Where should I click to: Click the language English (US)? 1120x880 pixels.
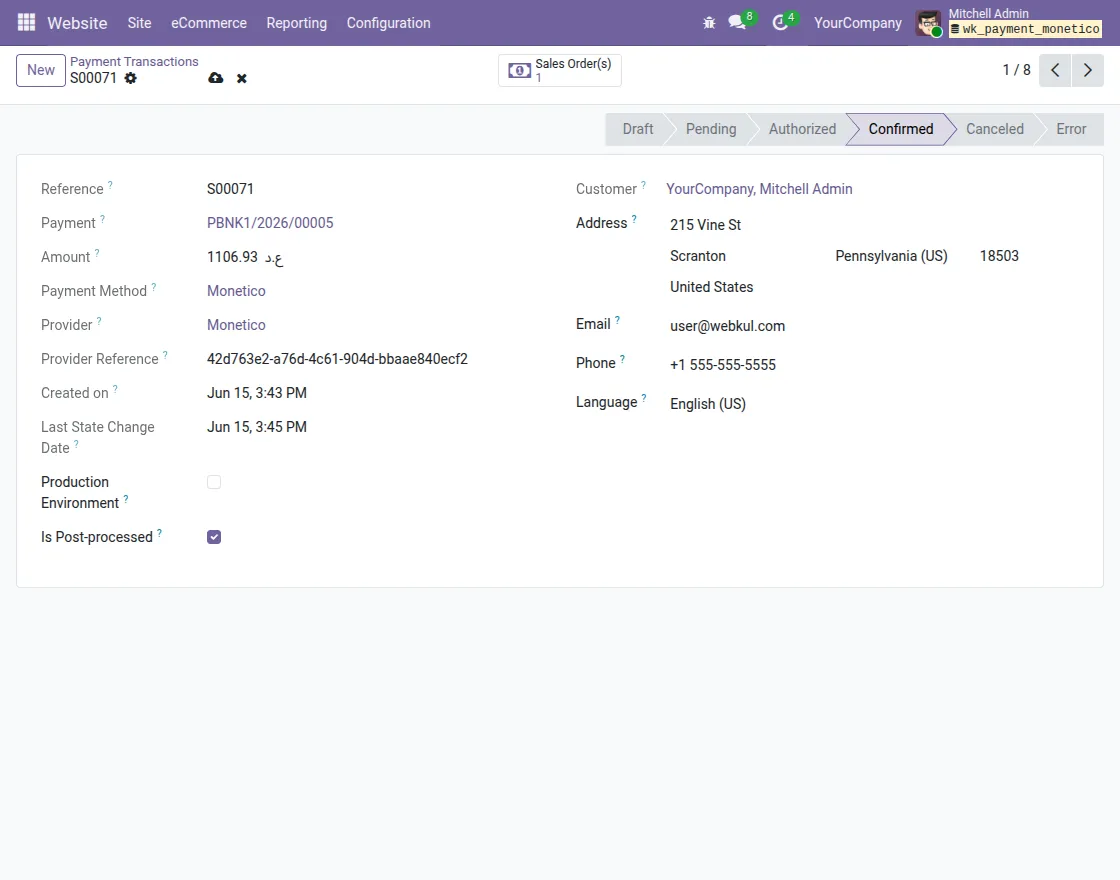tap(708, 404)
